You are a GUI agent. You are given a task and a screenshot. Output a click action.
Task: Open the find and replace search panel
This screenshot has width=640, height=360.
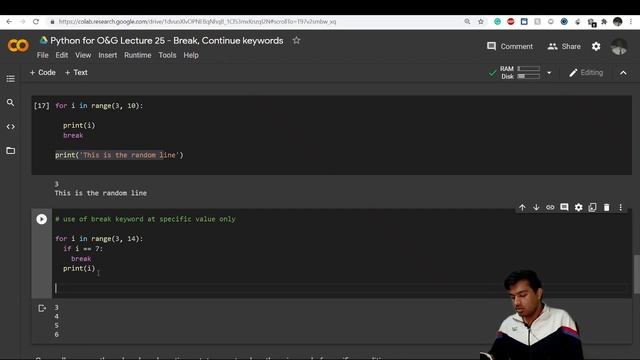11,102
